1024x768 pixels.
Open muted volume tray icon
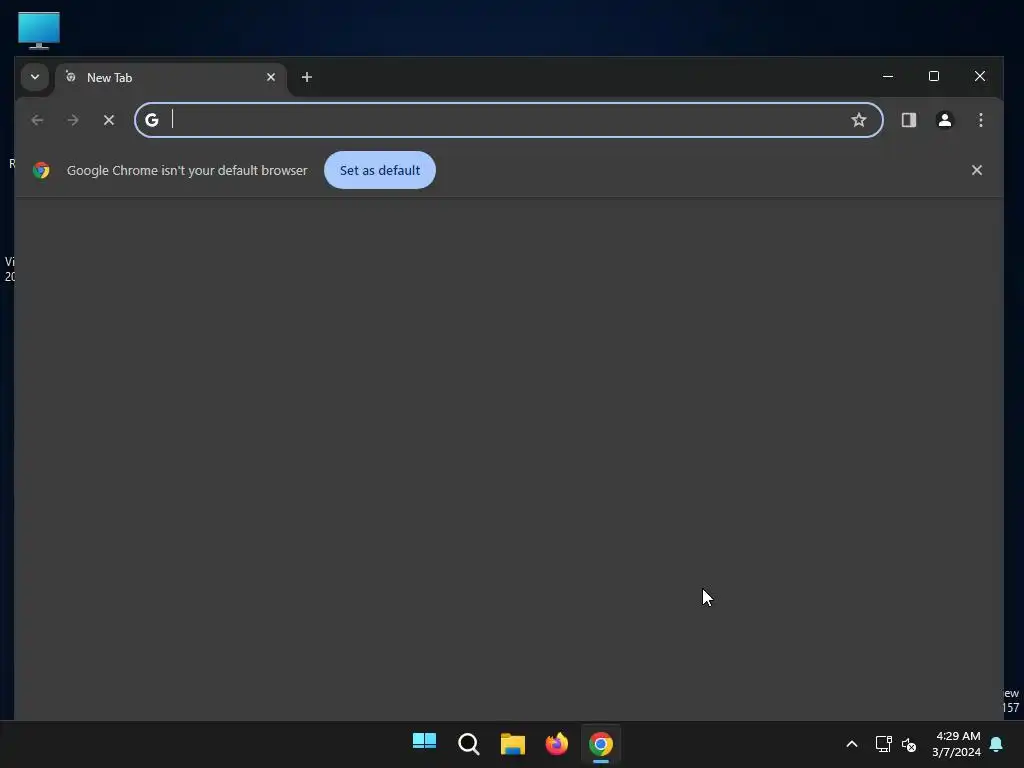908,744
